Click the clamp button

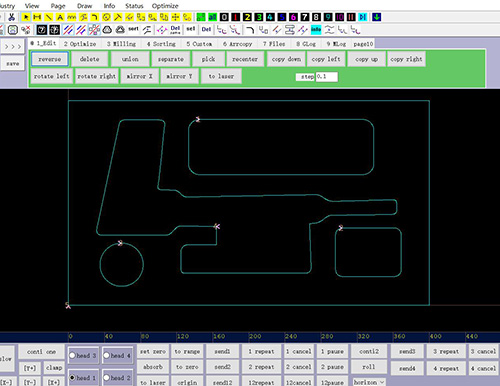tap(54, 368)
